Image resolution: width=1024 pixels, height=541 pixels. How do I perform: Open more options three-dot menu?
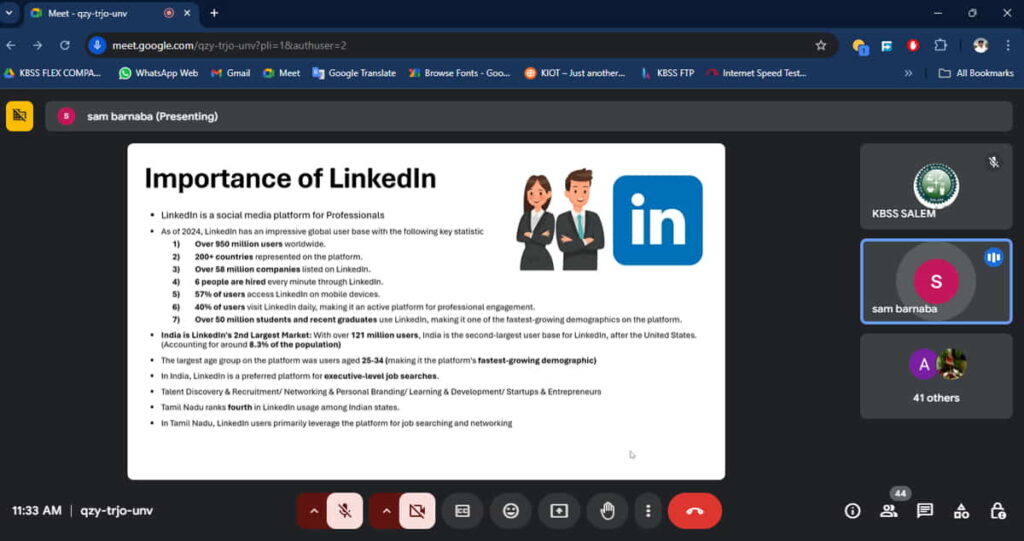click(x=648, y=511)
